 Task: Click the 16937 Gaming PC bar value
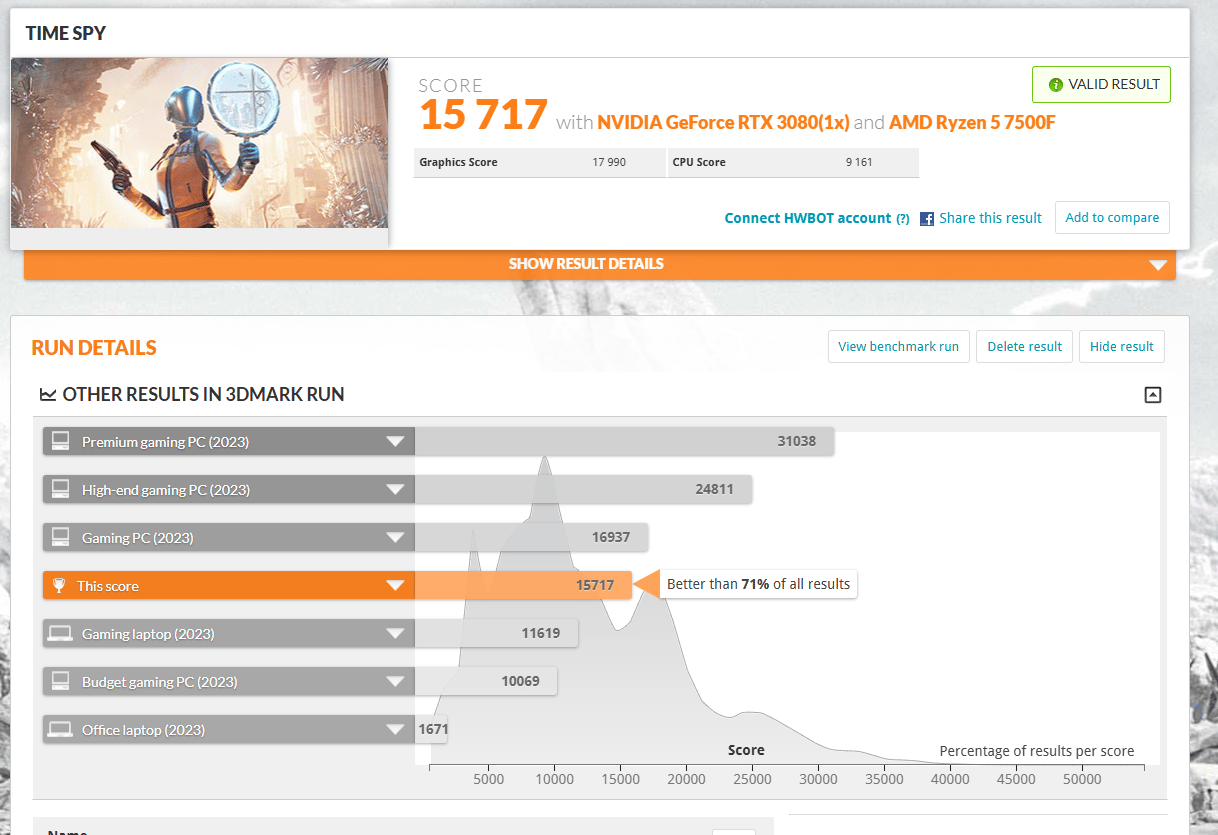coord(610,538)
